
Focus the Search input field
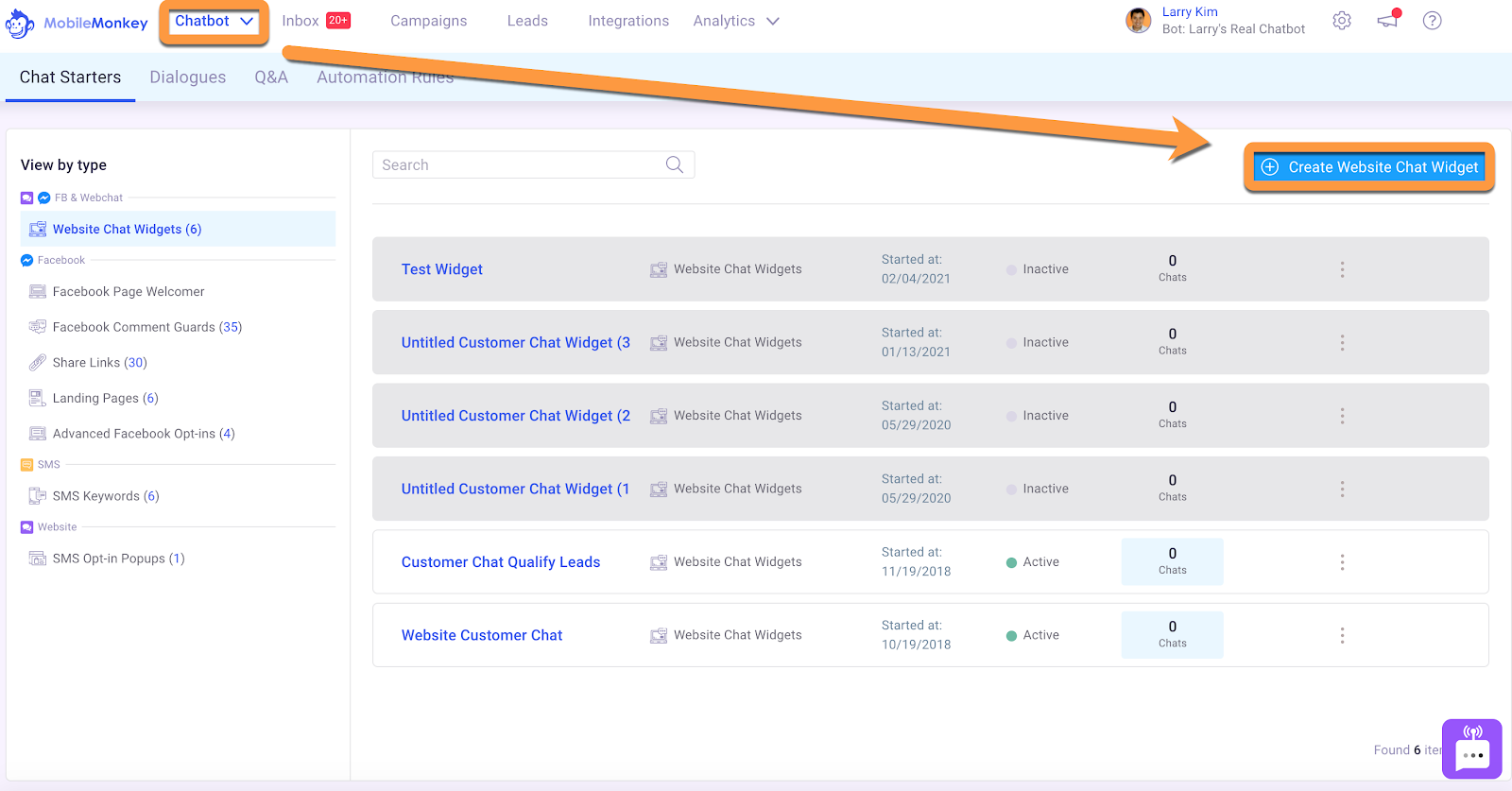[534, 164]
